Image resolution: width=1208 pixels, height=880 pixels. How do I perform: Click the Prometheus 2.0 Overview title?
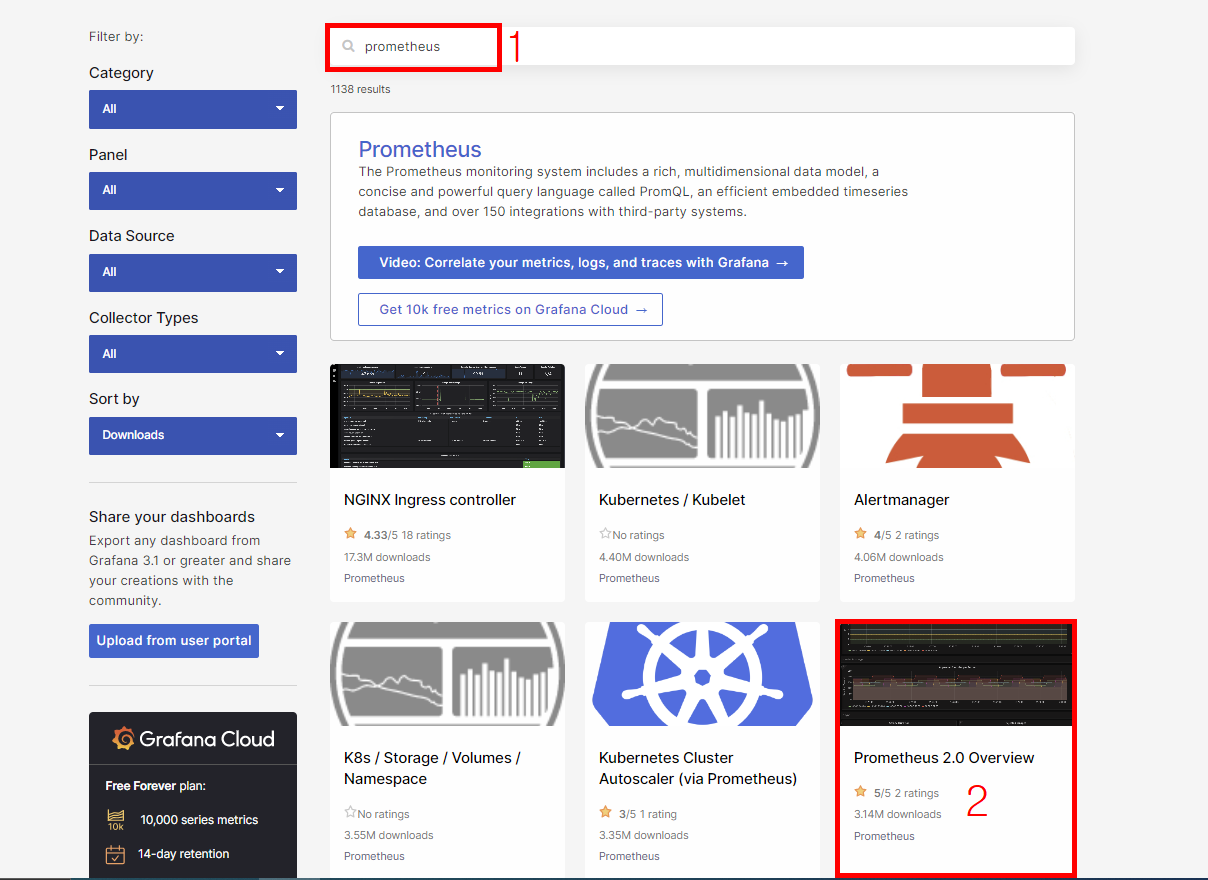coord(944,758)
